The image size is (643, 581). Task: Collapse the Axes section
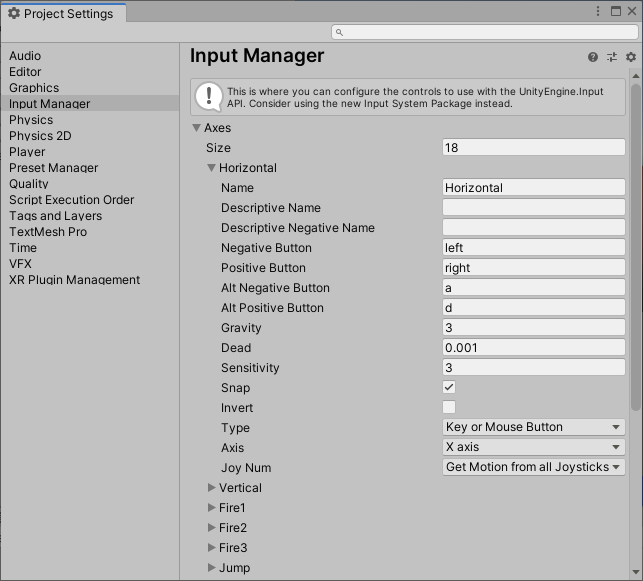point(196,128)
